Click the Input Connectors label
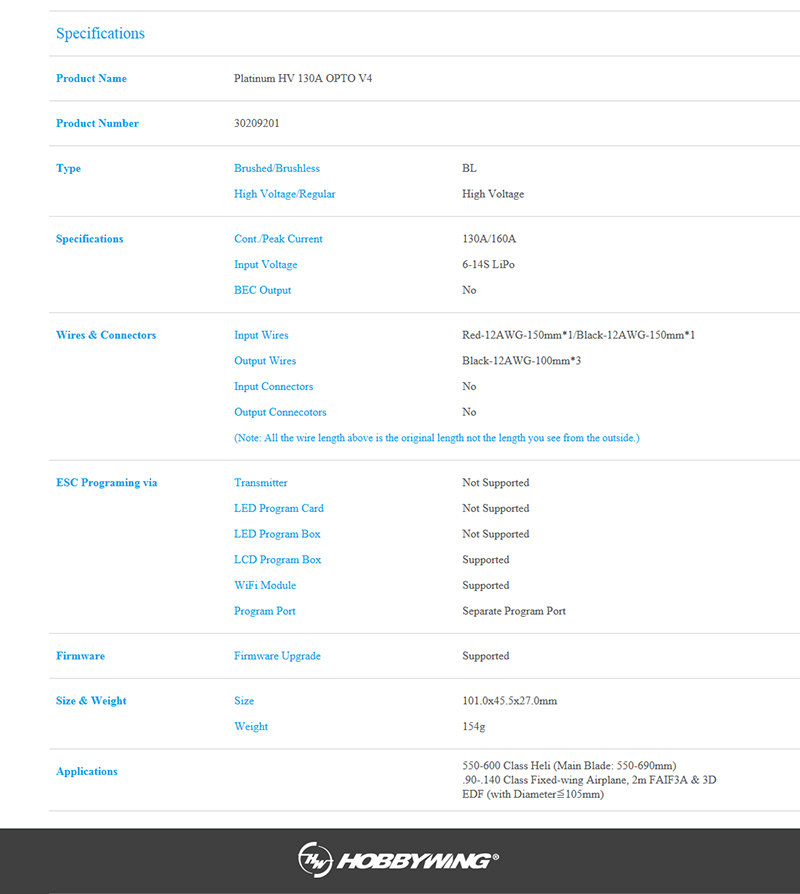 273,387
